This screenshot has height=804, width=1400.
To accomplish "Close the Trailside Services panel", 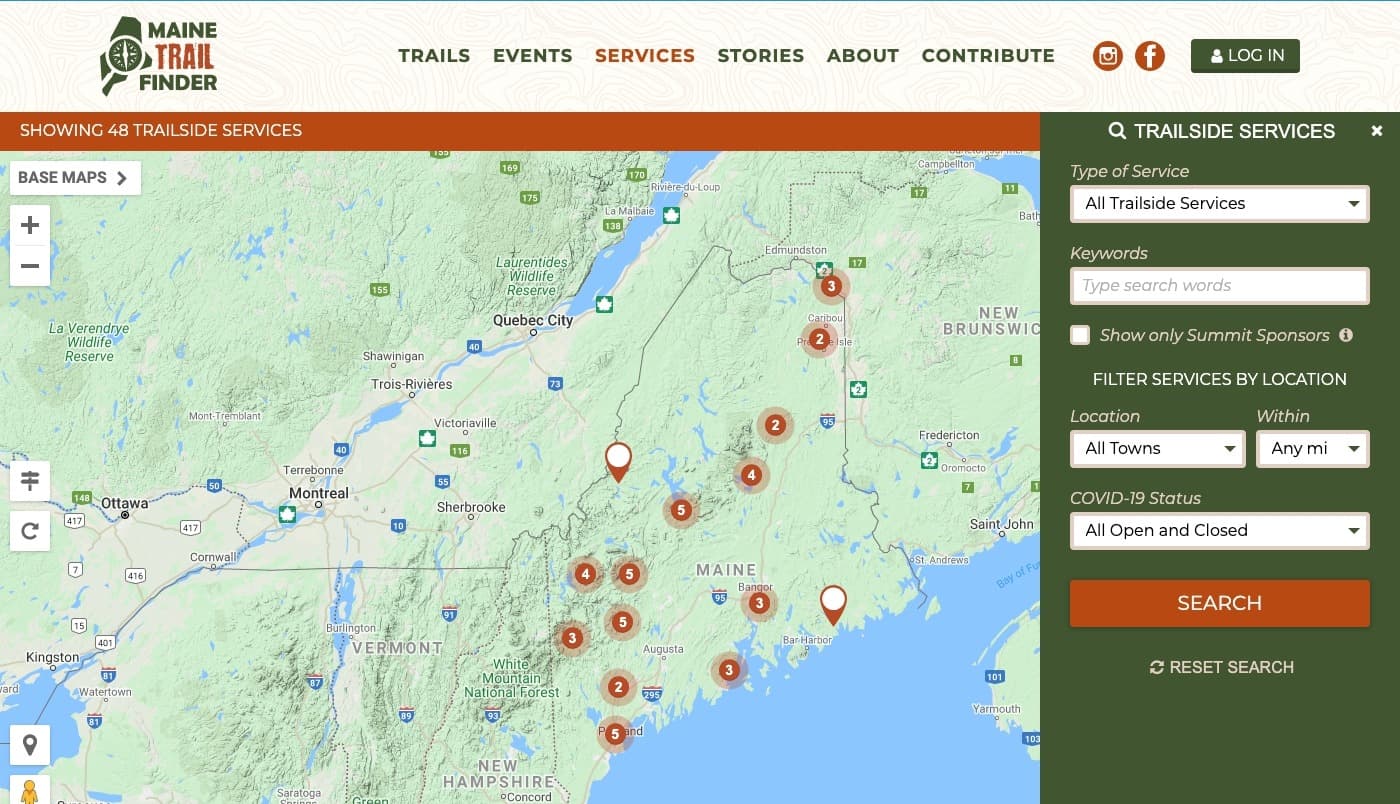I will (x=1377, y=131).
